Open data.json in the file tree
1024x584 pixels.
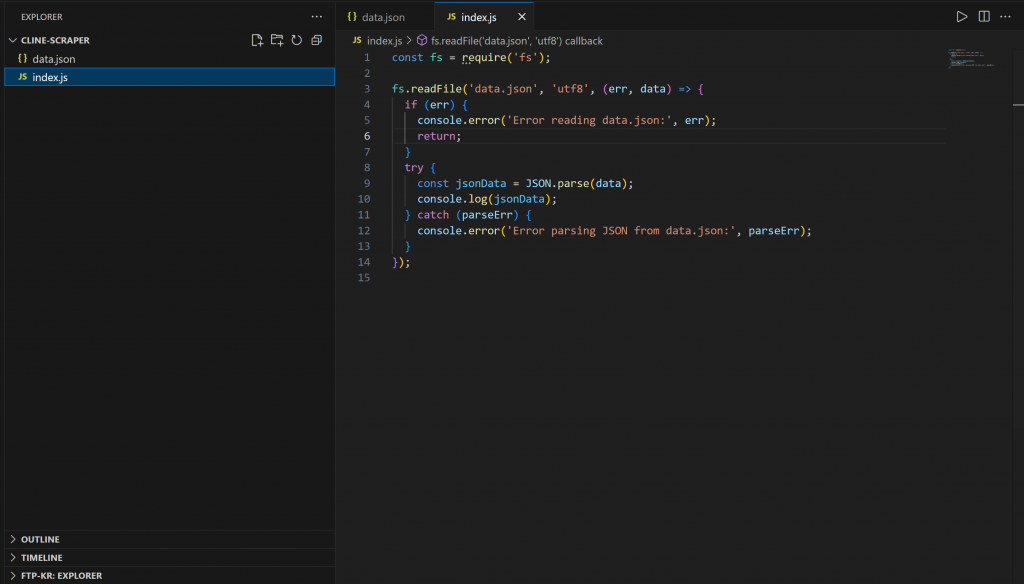tap(53, 59)
